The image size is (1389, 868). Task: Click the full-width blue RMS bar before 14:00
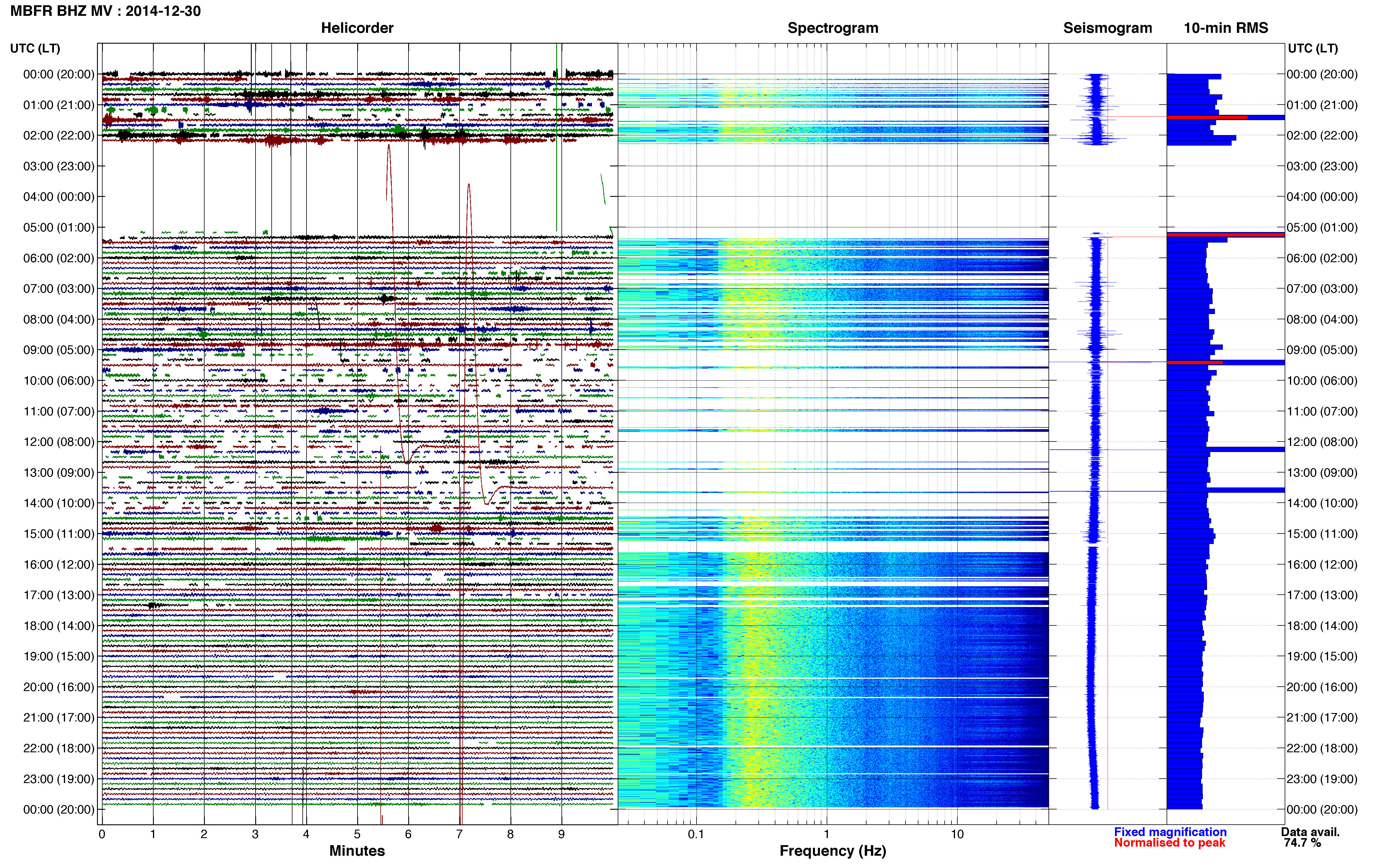click(1225, 490)
